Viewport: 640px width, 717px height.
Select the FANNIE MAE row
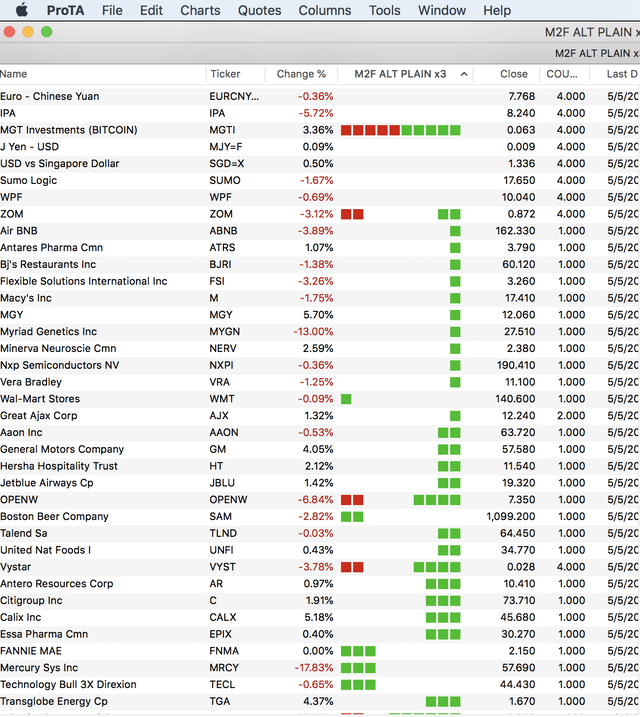tap(320, 651)
